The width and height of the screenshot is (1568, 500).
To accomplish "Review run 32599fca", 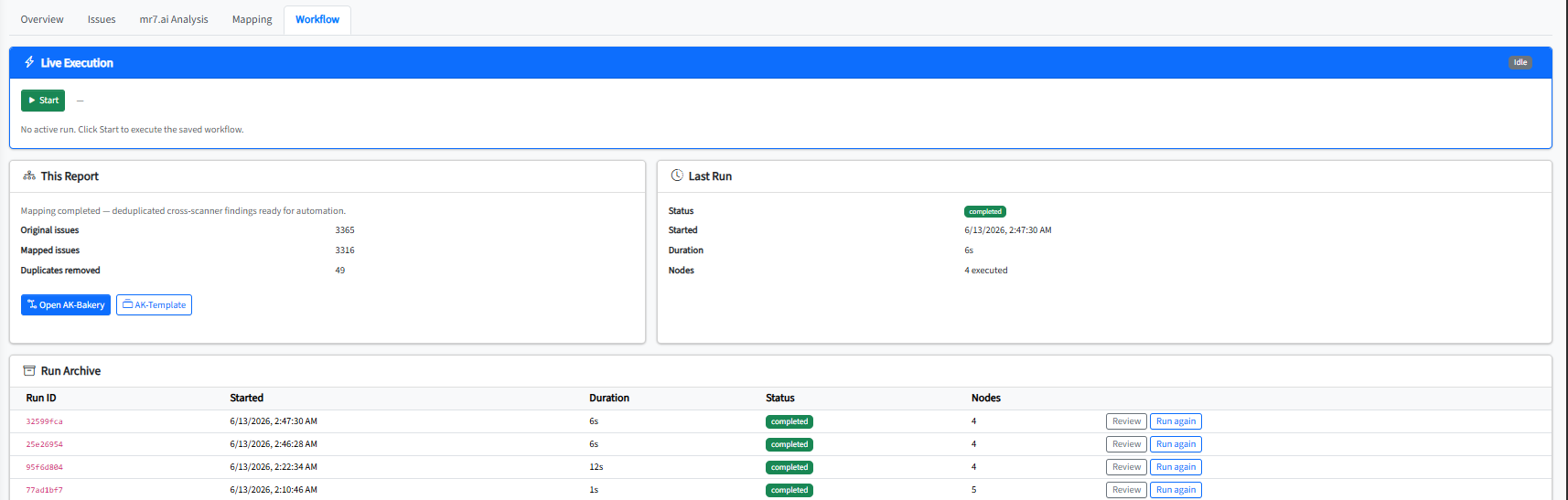I will 1126,421.
